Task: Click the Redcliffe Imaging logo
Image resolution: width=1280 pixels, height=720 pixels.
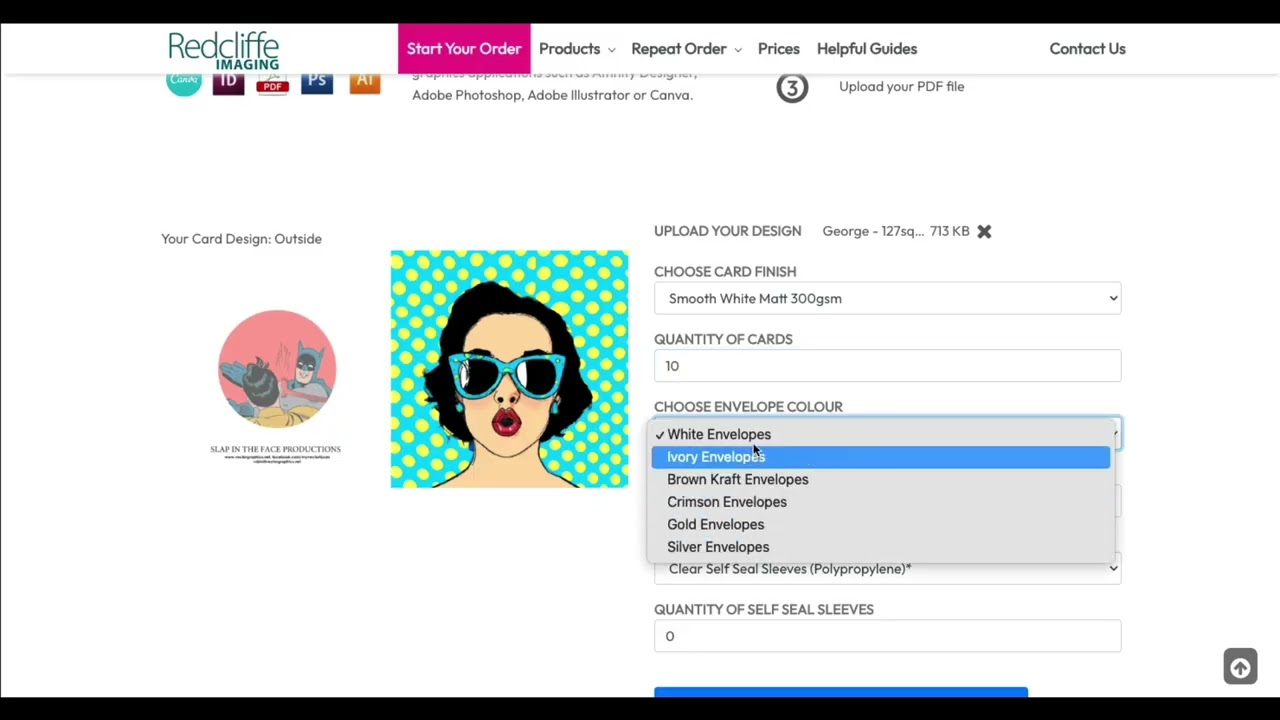Action: tap(223, 50)
